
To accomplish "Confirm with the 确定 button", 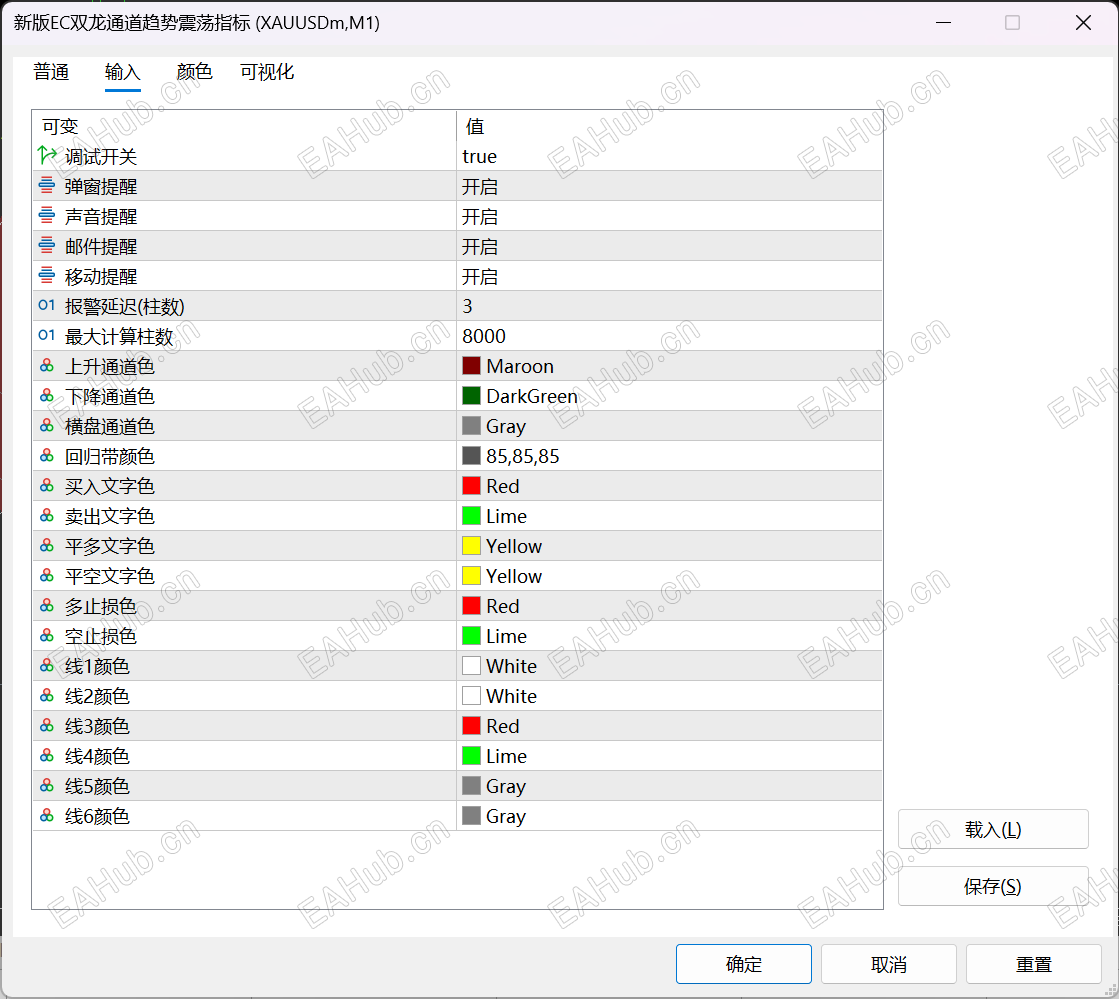I will (x=744, y=964).
